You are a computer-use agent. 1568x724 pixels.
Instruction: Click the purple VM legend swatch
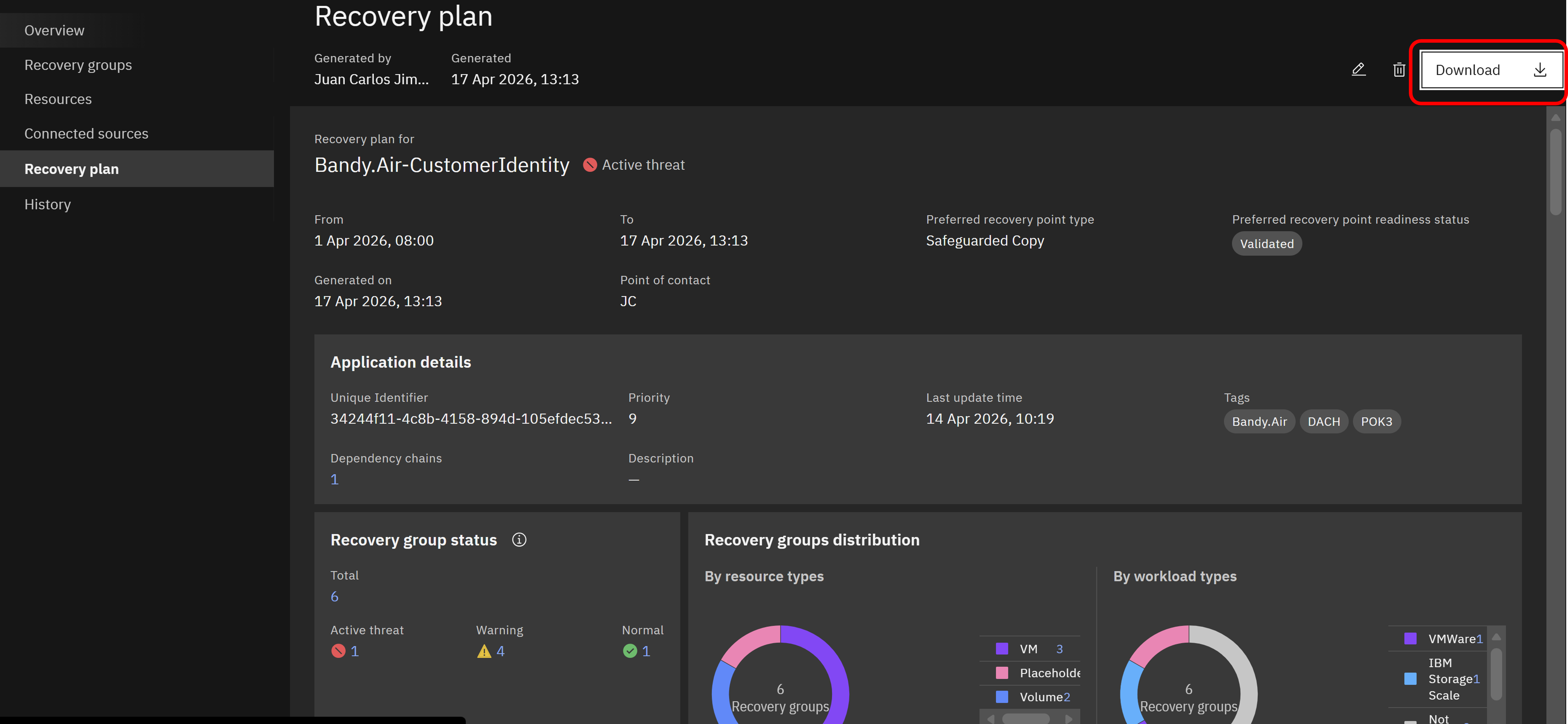click(1002, 649)
